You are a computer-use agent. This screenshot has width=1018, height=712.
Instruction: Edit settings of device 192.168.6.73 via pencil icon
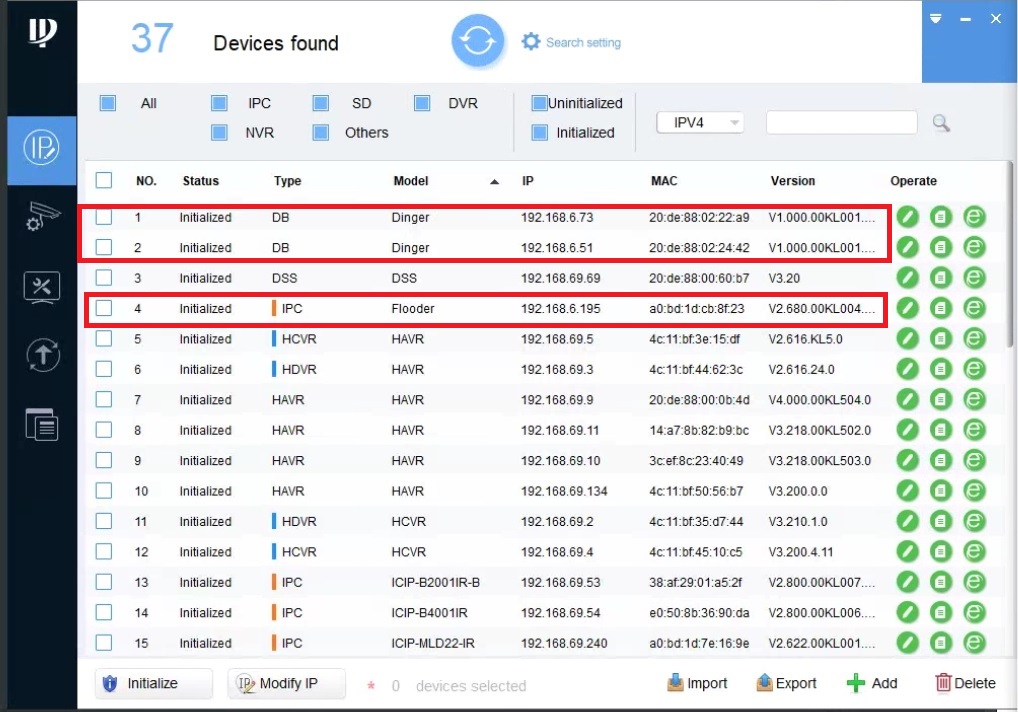point(906,217)
